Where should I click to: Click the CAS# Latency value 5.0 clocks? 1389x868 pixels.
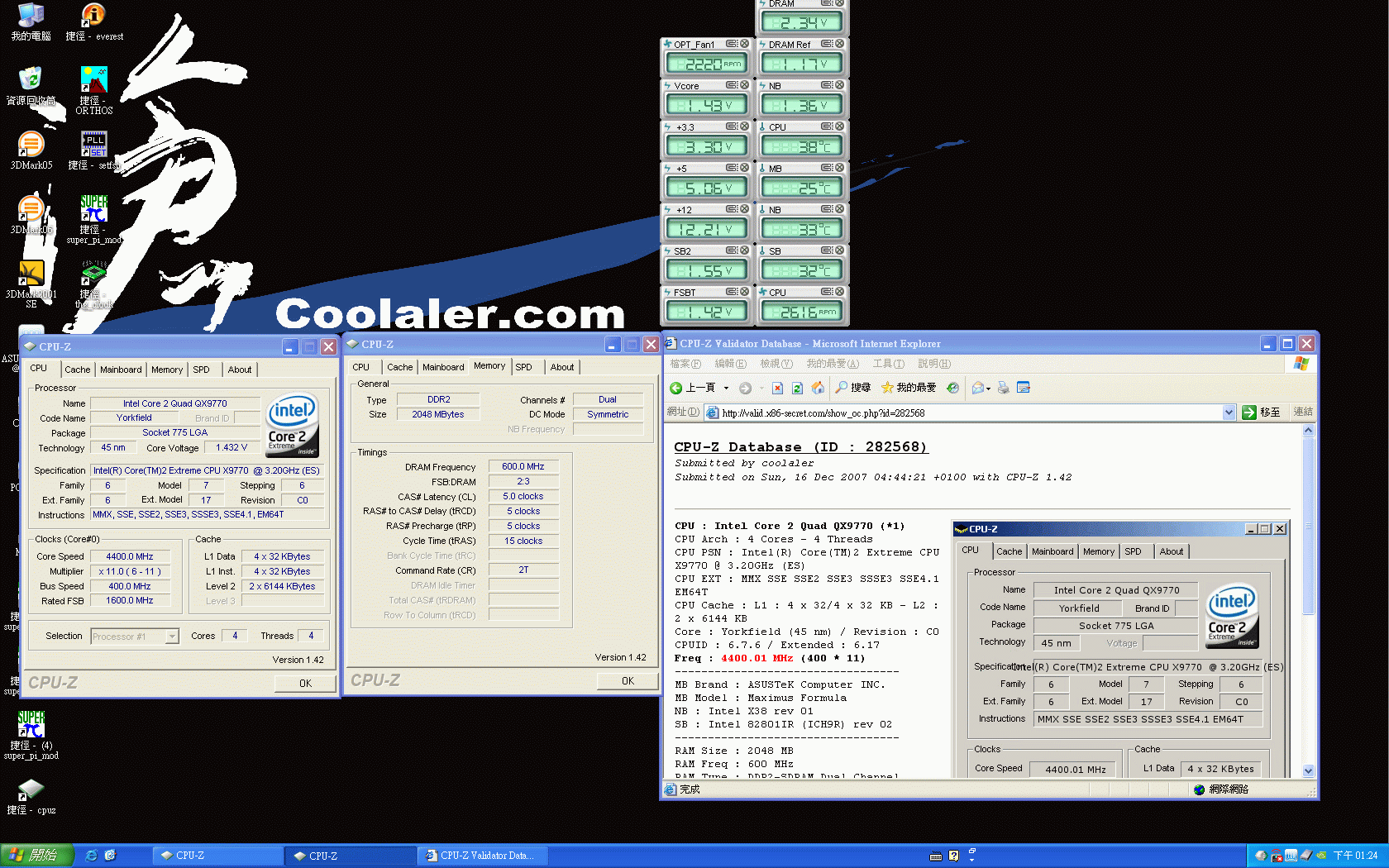click(x=523, y=497)
